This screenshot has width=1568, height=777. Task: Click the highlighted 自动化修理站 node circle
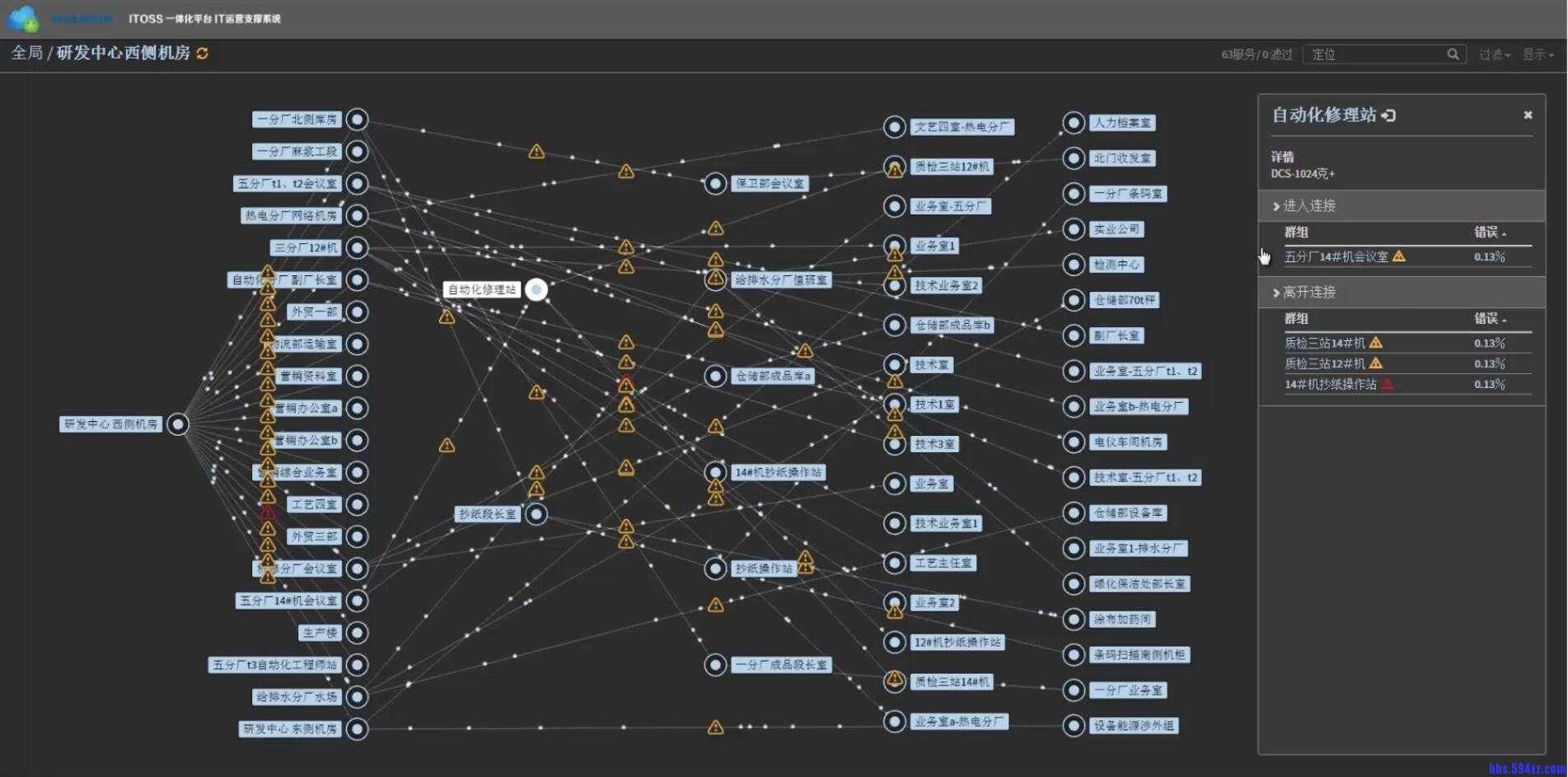click(536, 290)
